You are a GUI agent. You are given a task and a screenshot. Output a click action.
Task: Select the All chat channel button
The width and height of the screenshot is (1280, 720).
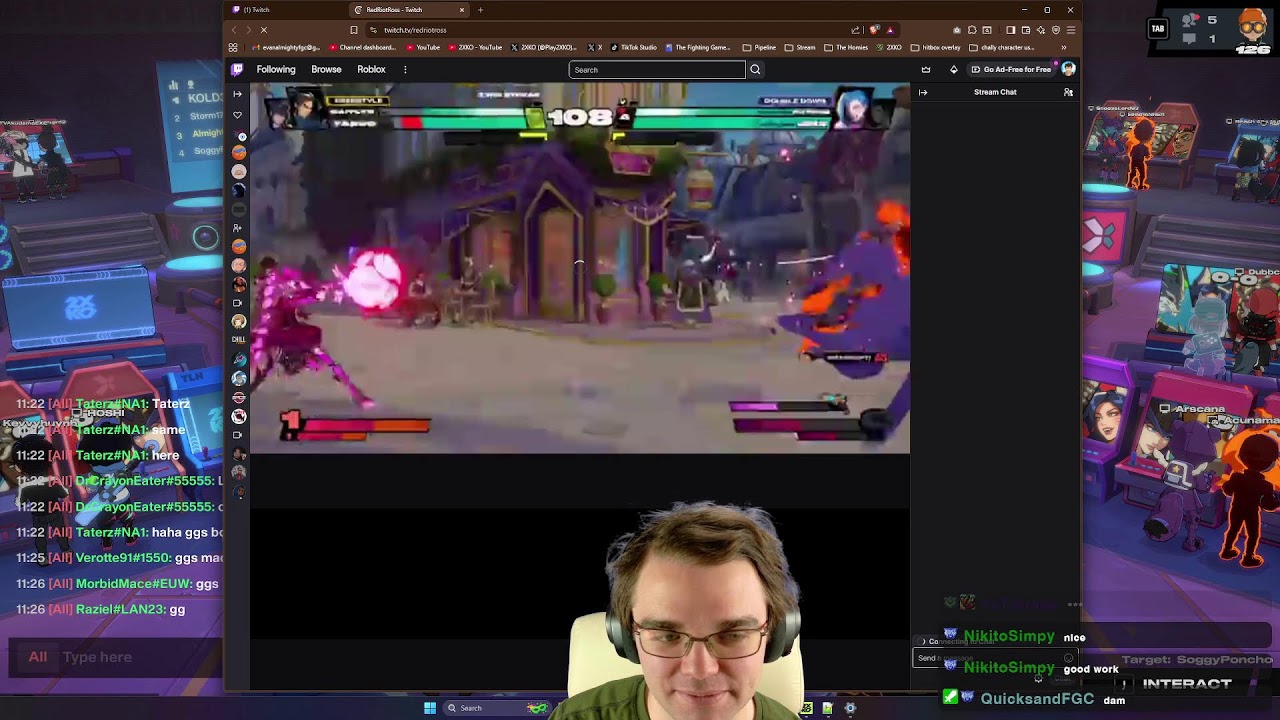37,657
